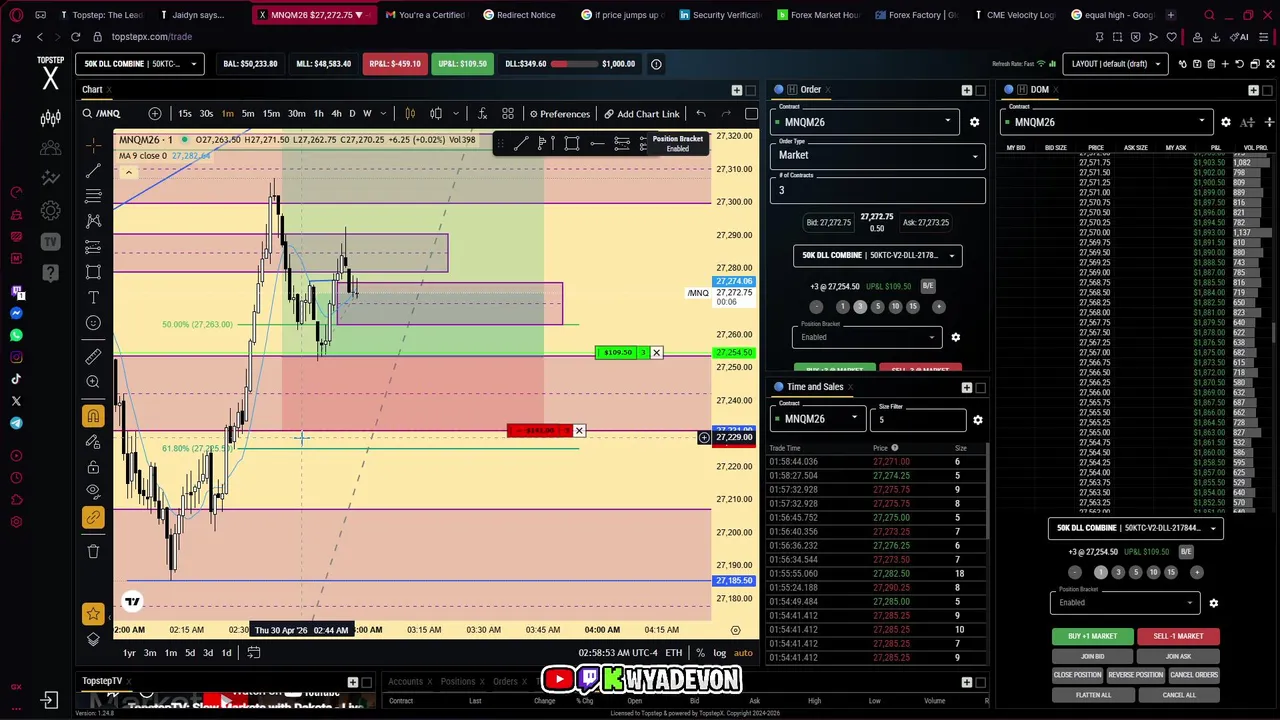The width and height of the screenshot is (1280, 720).
Task: Toggle auto scale on the chart
Action: click(743, 653)
